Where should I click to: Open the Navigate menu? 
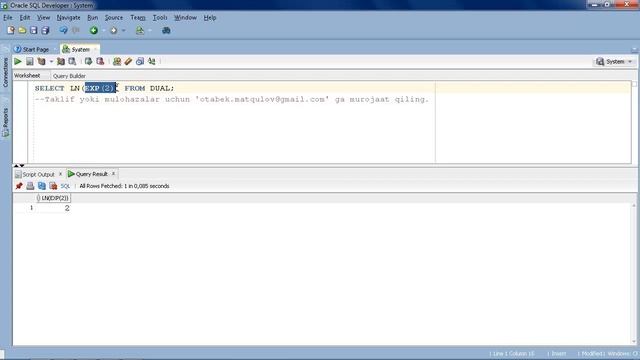(x=68, y=18)
